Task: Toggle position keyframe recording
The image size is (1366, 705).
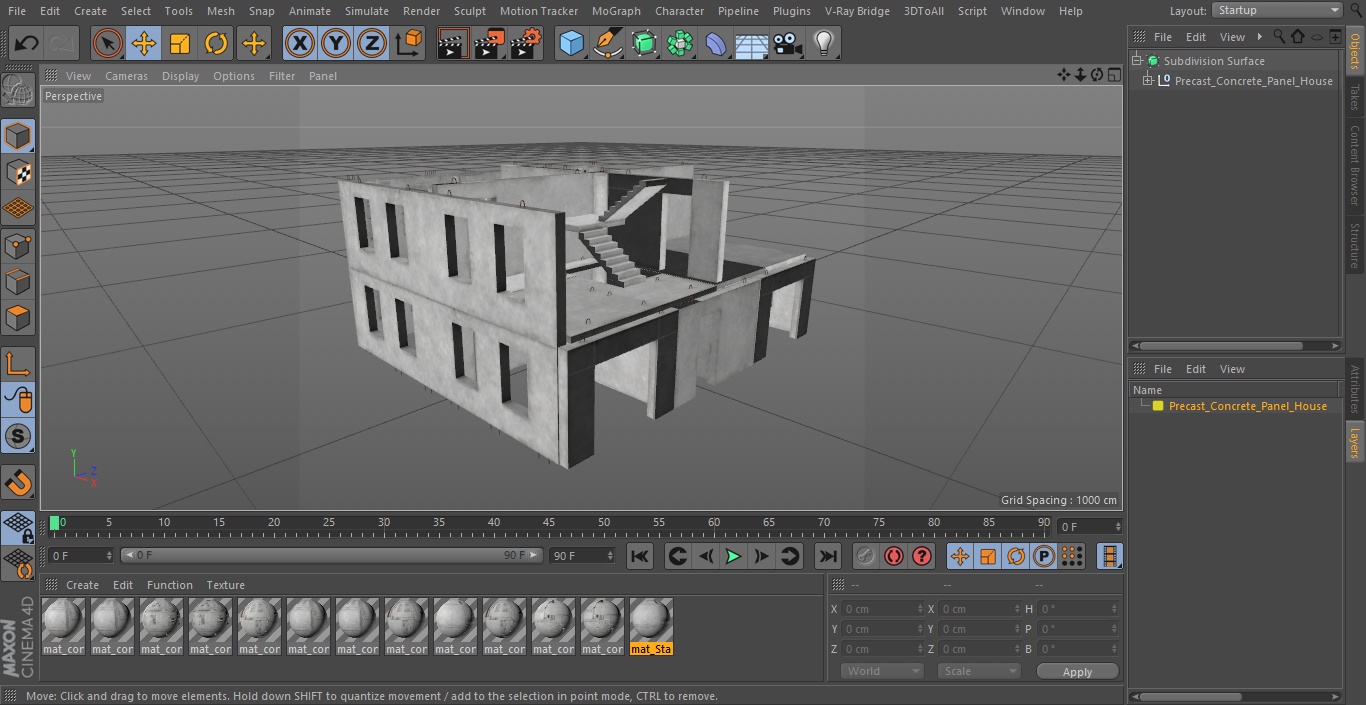Action: [x=960, y=556]
